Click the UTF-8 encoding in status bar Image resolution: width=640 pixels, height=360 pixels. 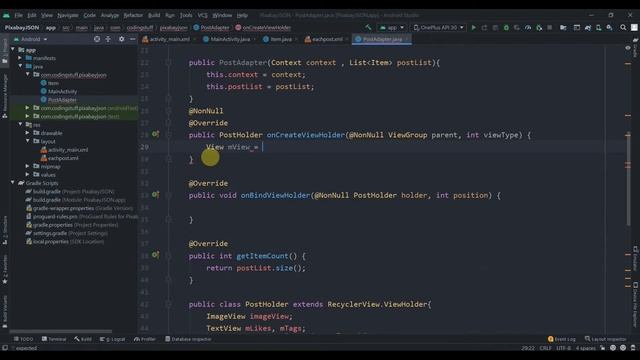coord(564,348)
